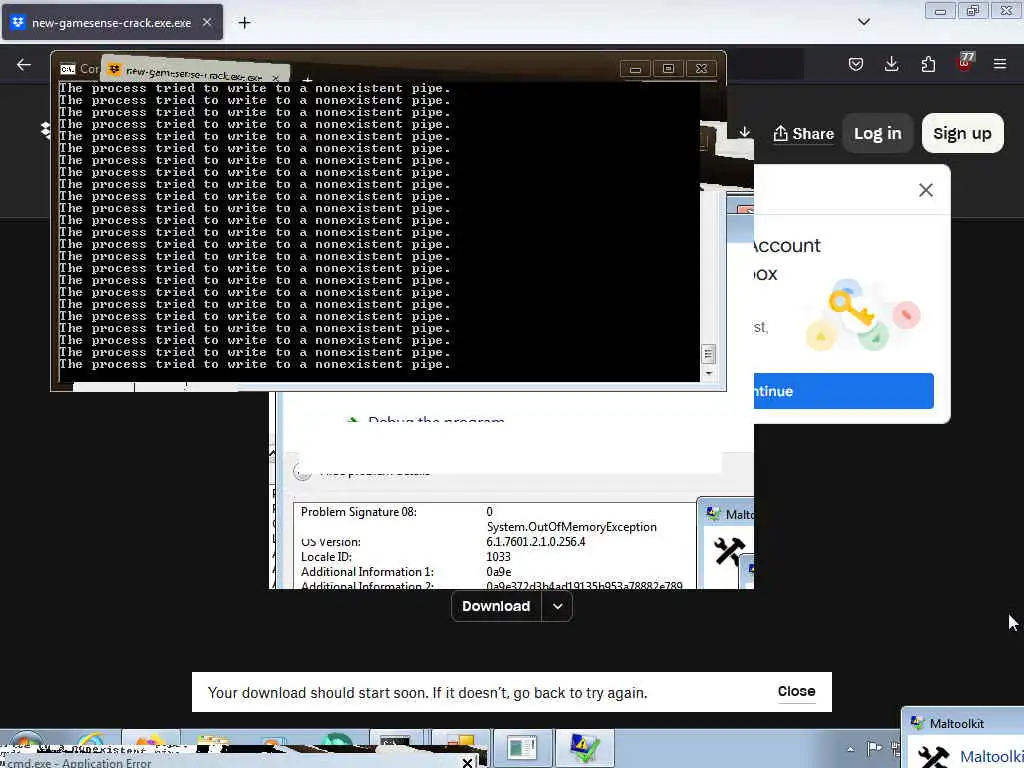
Task: Click the console window down scroll arrow
Action: coord(708,374)
